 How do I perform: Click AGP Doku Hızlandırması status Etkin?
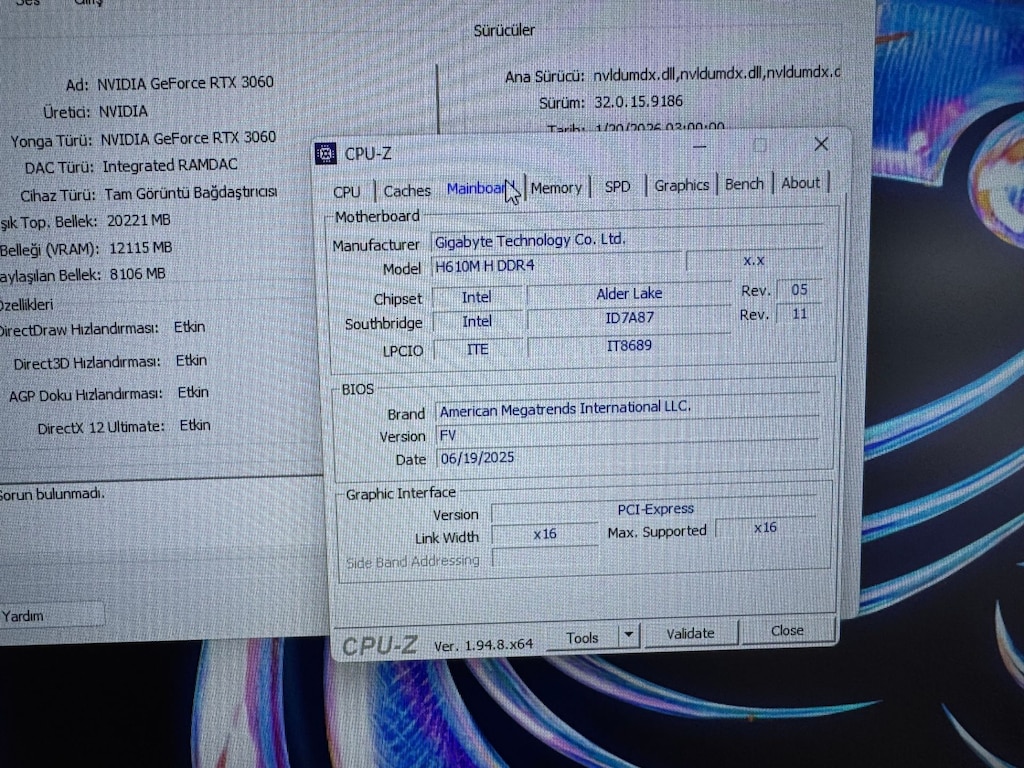click(x=193, y=392)
